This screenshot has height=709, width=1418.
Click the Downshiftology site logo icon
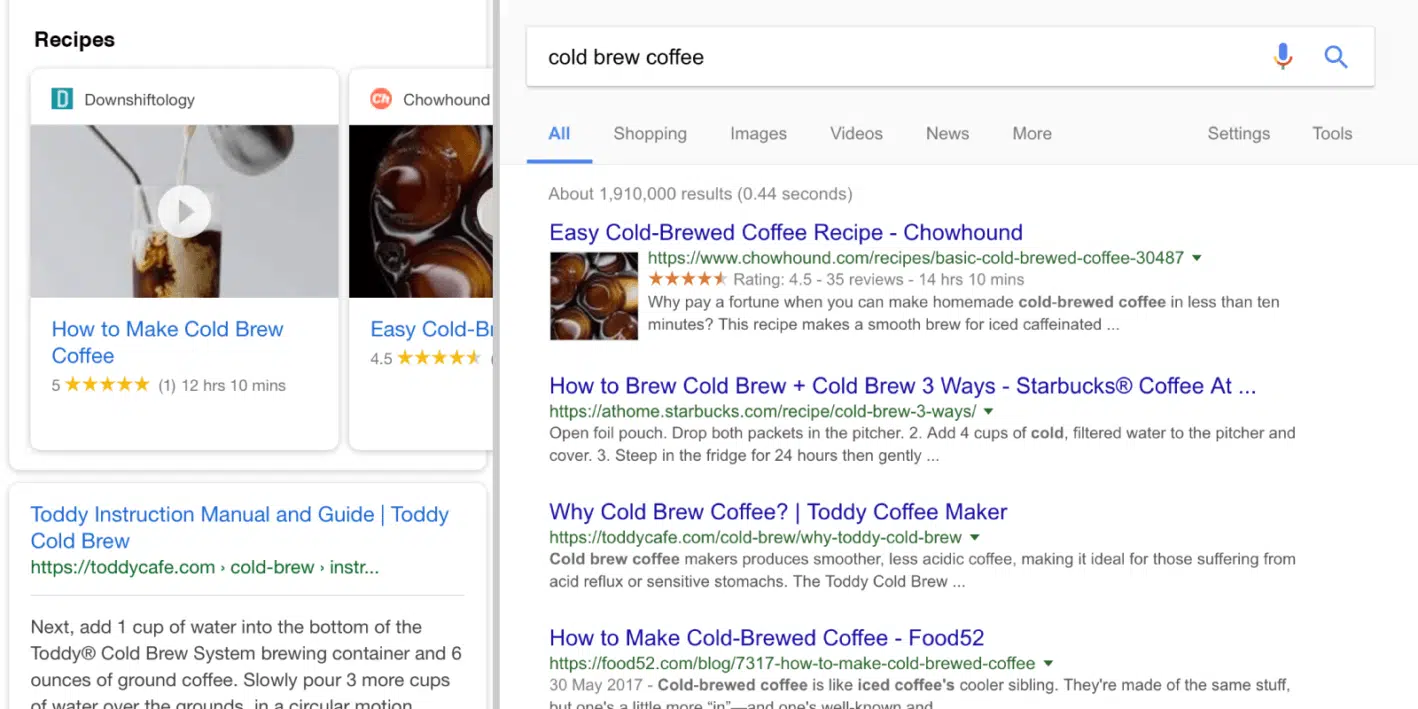(x=62, y=99)
